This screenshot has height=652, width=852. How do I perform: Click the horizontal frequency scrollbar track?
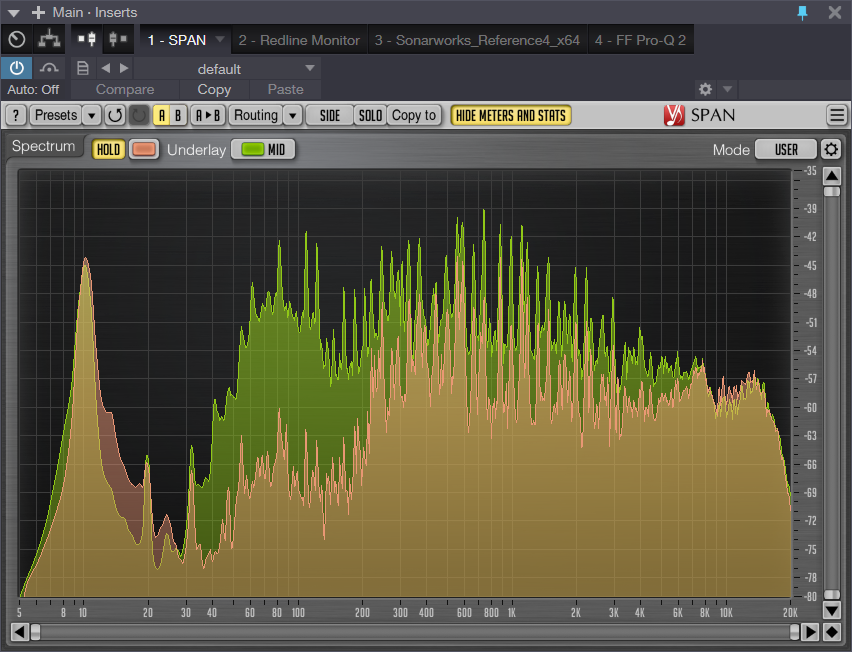click(x=415, y=632)
